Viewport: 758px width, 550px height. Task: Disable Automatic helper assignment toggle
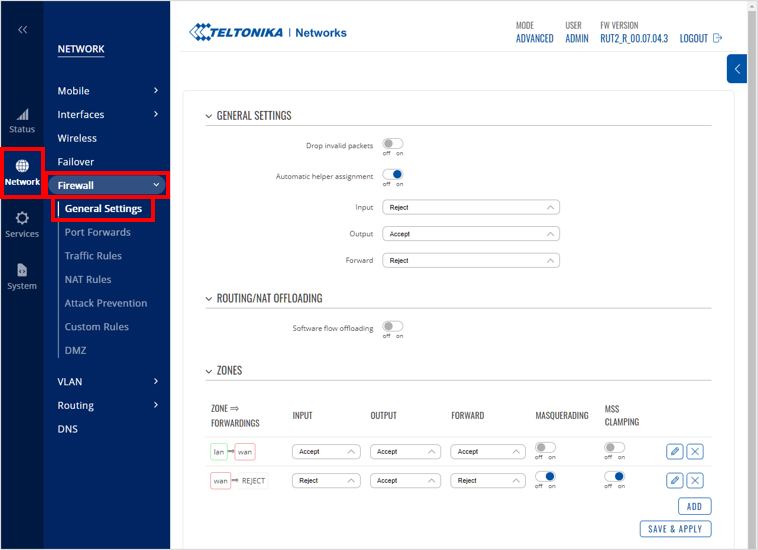click(393, 175)
